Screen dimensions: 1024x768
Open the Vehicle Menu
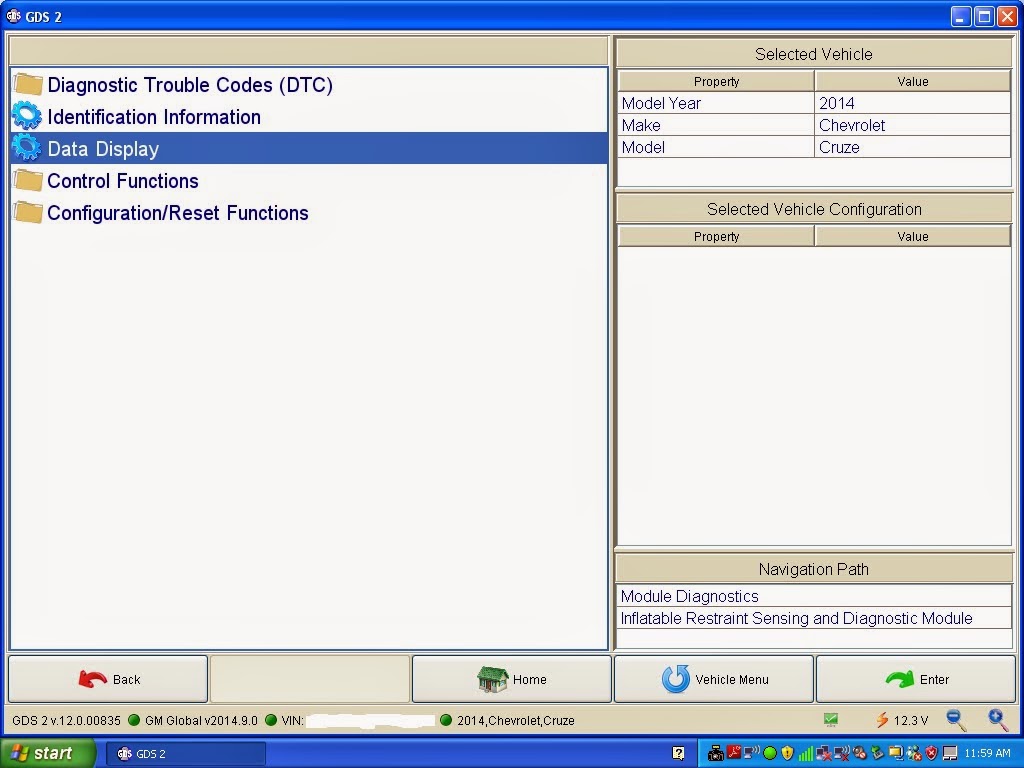click(714, 679)
